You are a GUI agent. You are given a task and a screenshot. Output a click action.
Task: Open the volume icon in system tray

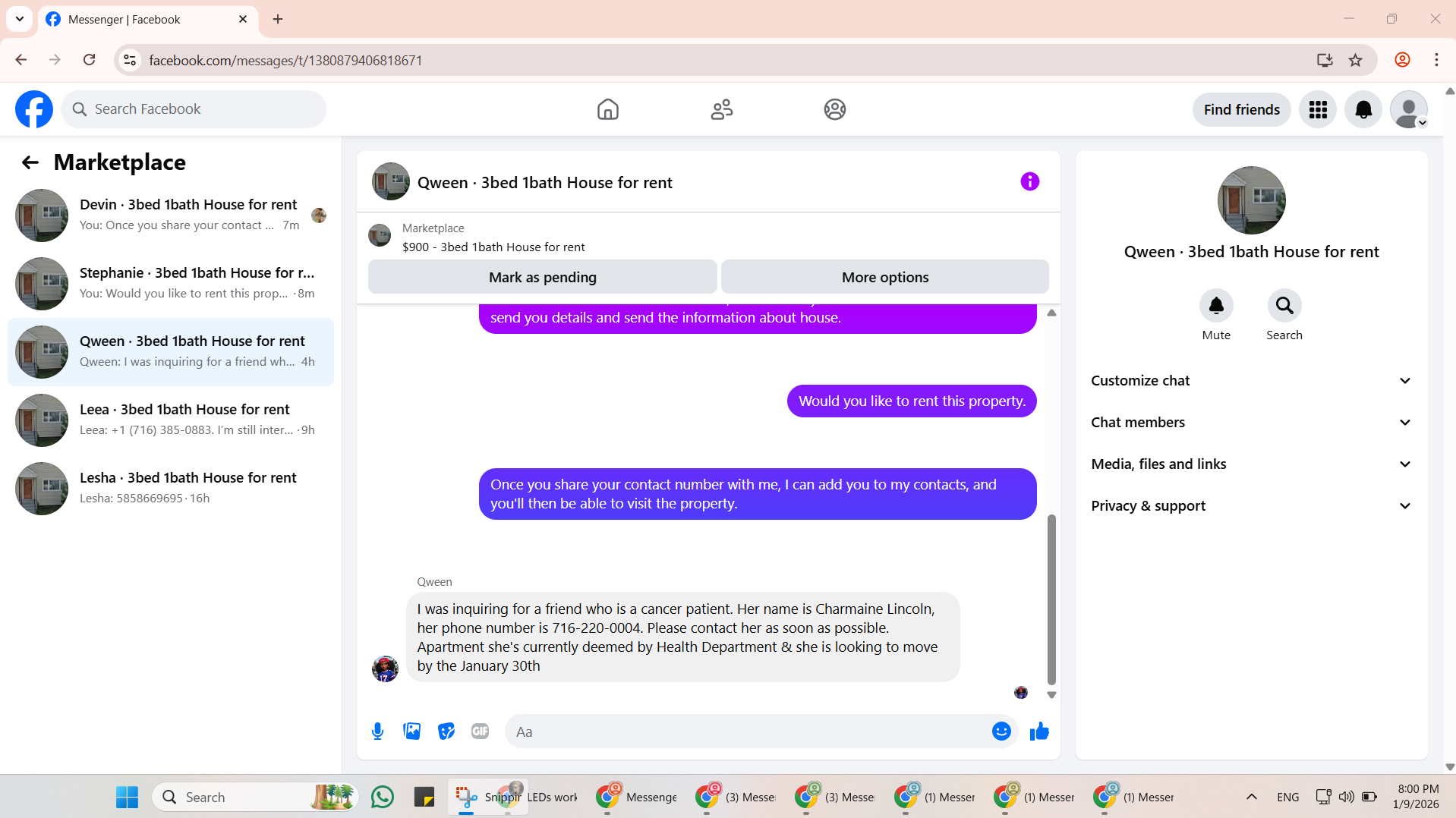(x=1346, y=798)
